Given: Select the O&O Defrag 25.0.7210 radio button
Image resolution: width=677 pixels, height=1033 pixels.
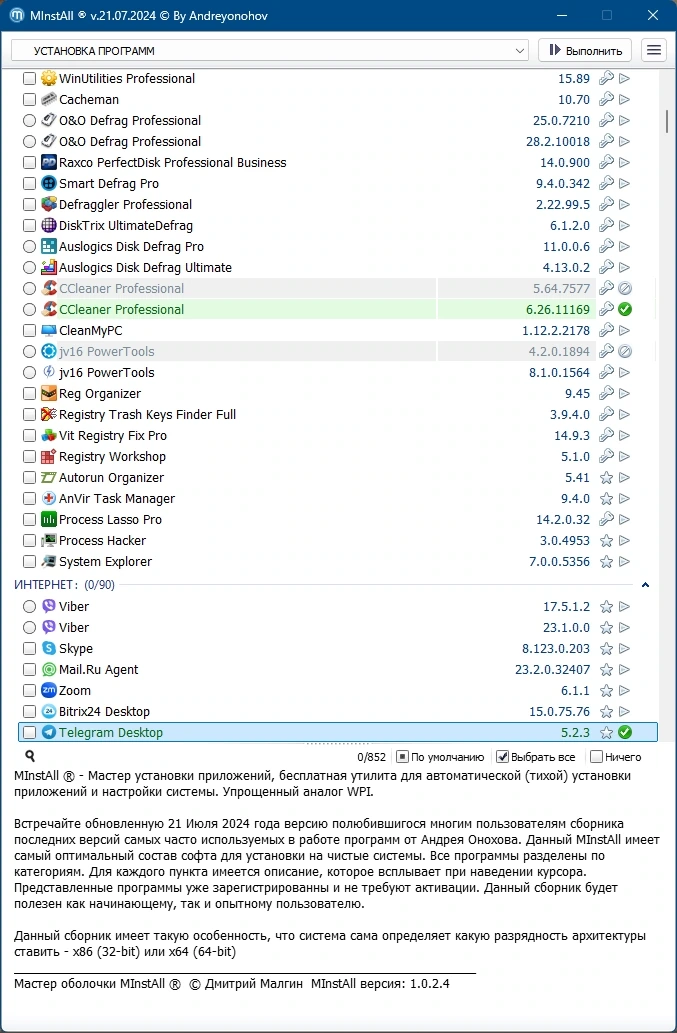Looking at the screenshot, I should click(x=30, y=121).
